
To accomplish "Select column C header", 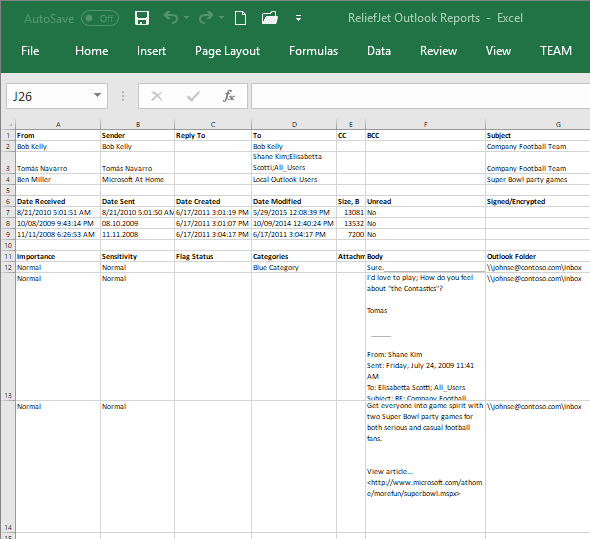I will tap(213, 124).
